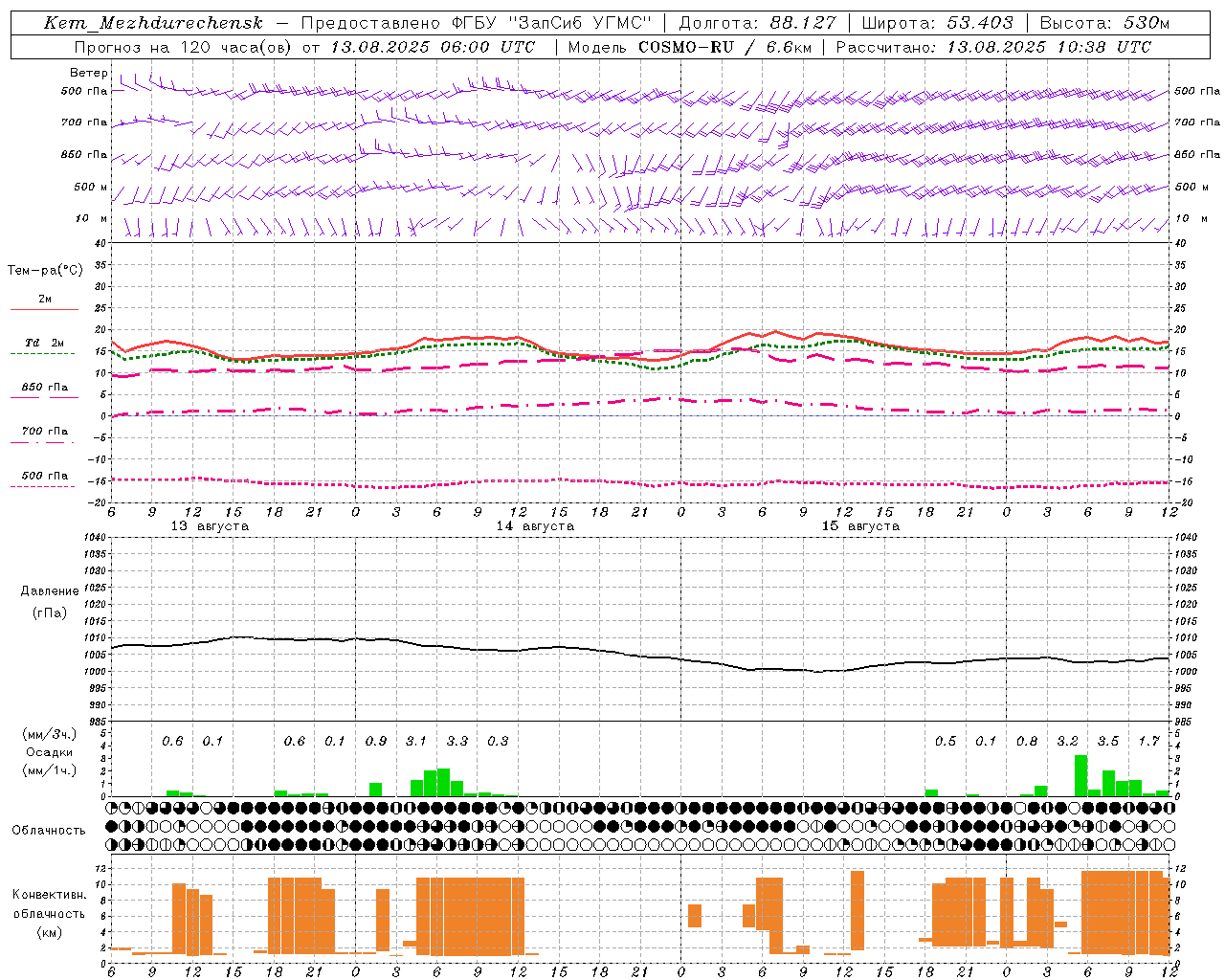Click the 3.1 precipitation total

[x=416, y=742]
